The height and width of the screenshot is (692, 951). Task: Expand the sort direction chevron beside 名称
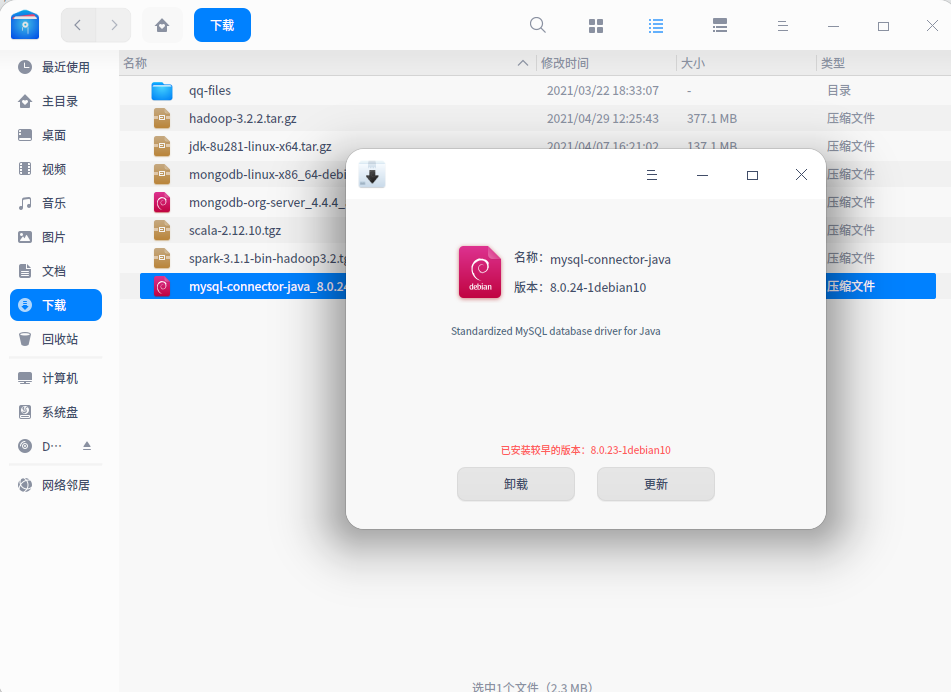[523, 62]
